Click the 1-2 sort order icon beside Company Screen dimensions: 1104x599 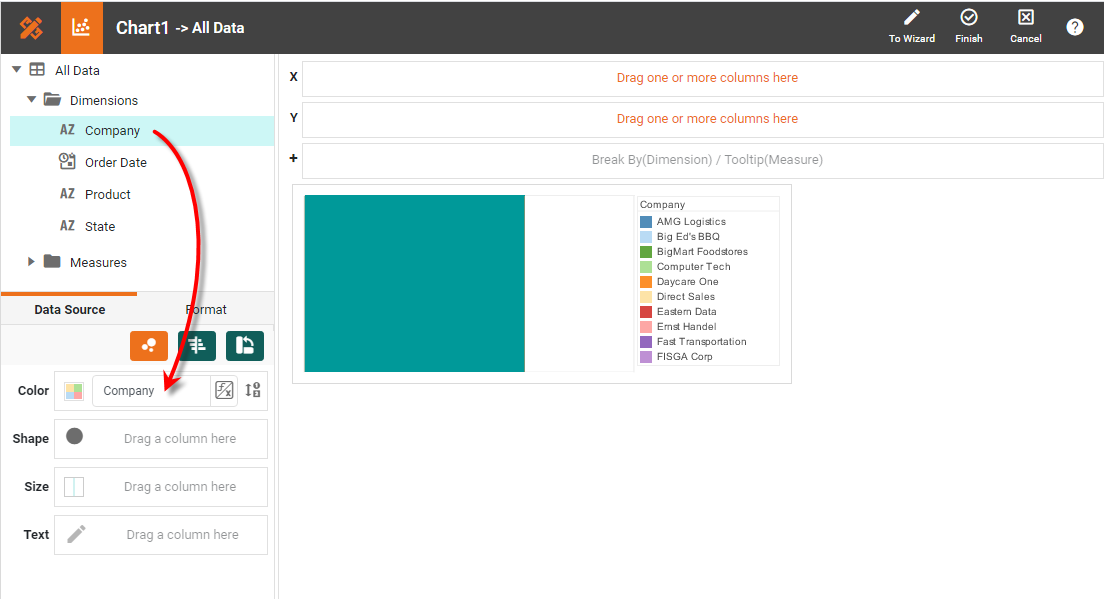point(252,390)
